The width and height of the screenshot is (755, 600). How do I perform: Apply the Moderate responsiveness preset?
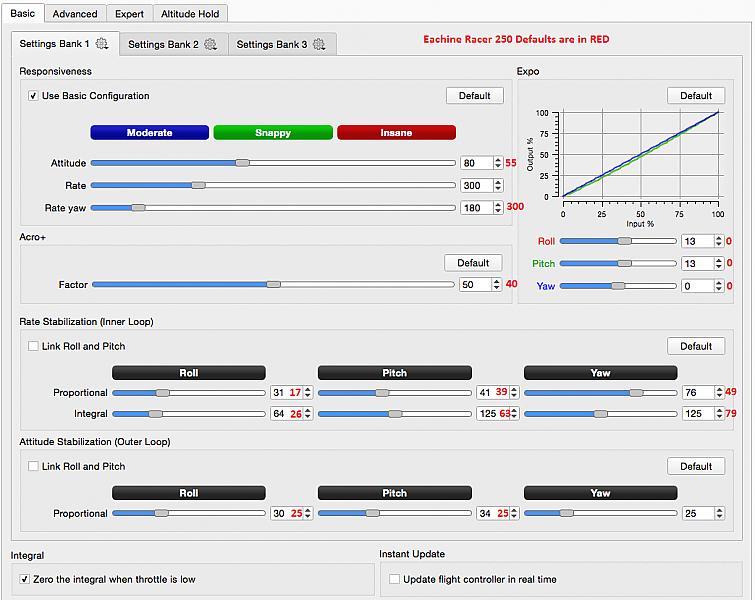[149, 132]
